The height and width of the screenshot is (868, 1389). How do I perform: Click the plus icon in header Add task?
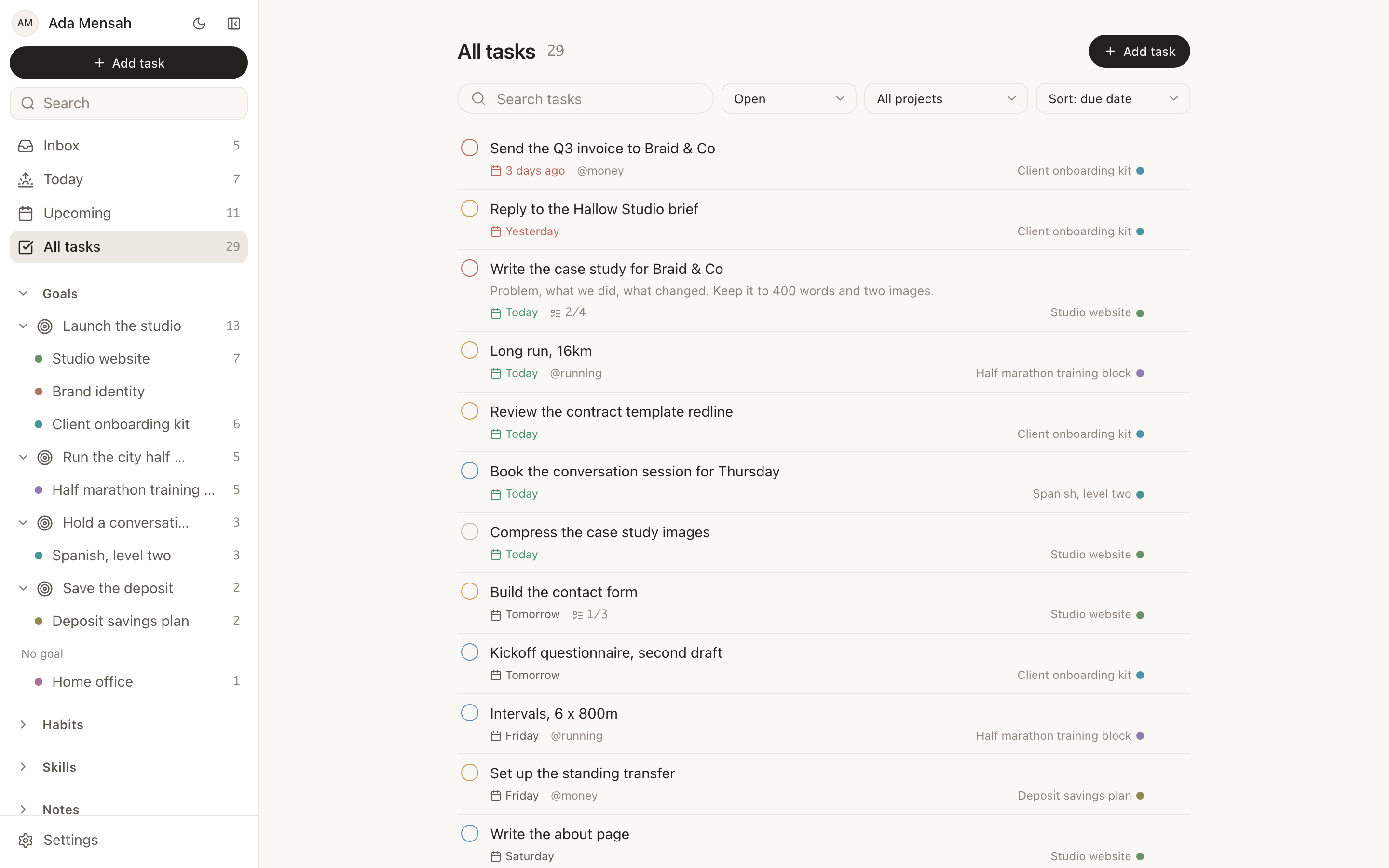1110,52
